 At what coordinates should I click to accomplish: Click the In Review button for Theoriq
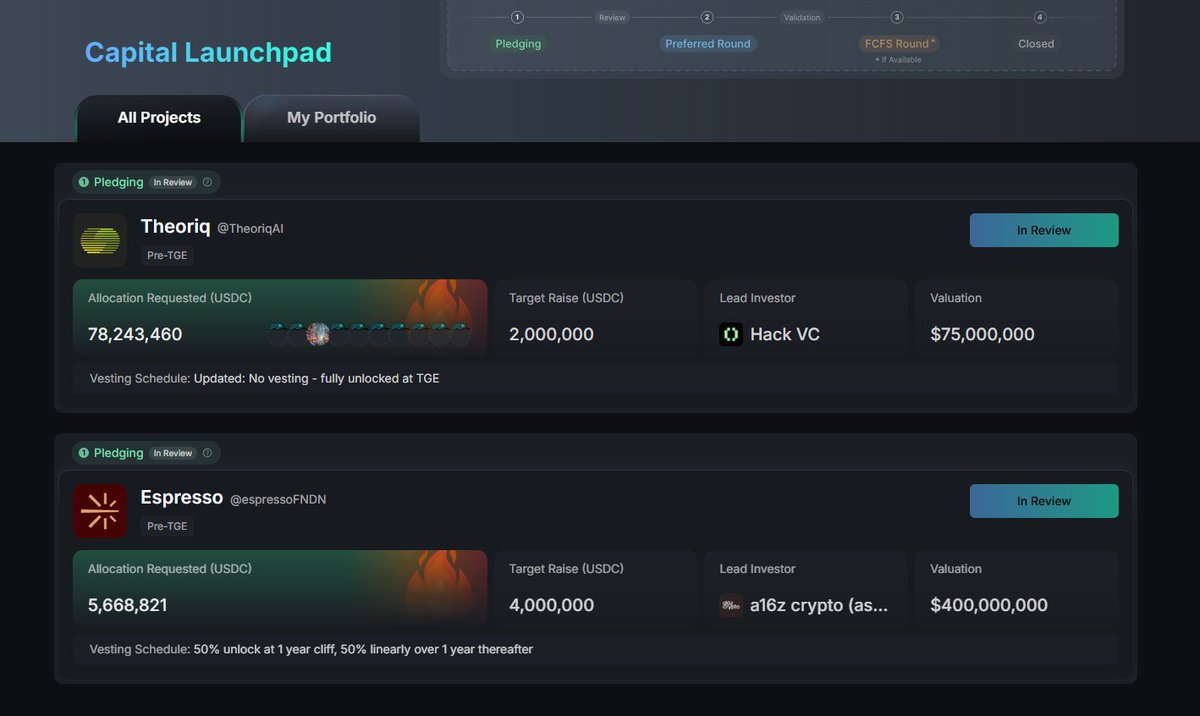coord(1044,230)
